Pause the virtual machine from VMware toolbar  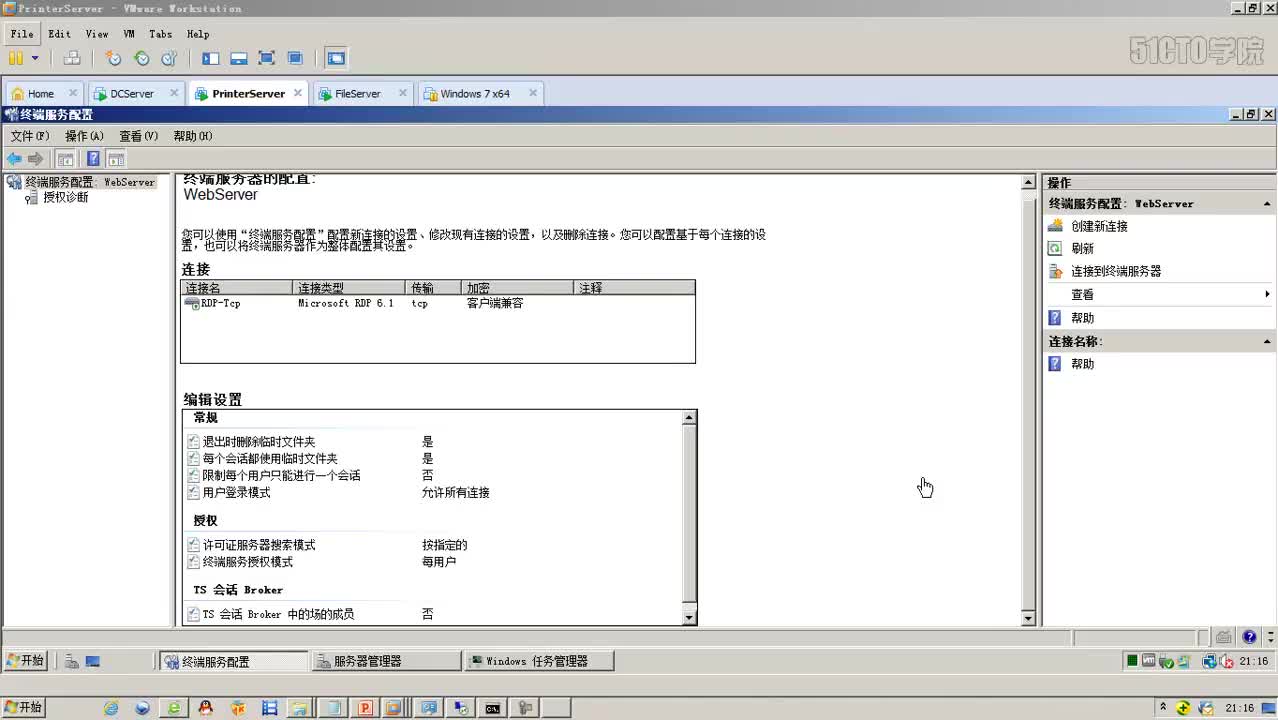(16, 58)
